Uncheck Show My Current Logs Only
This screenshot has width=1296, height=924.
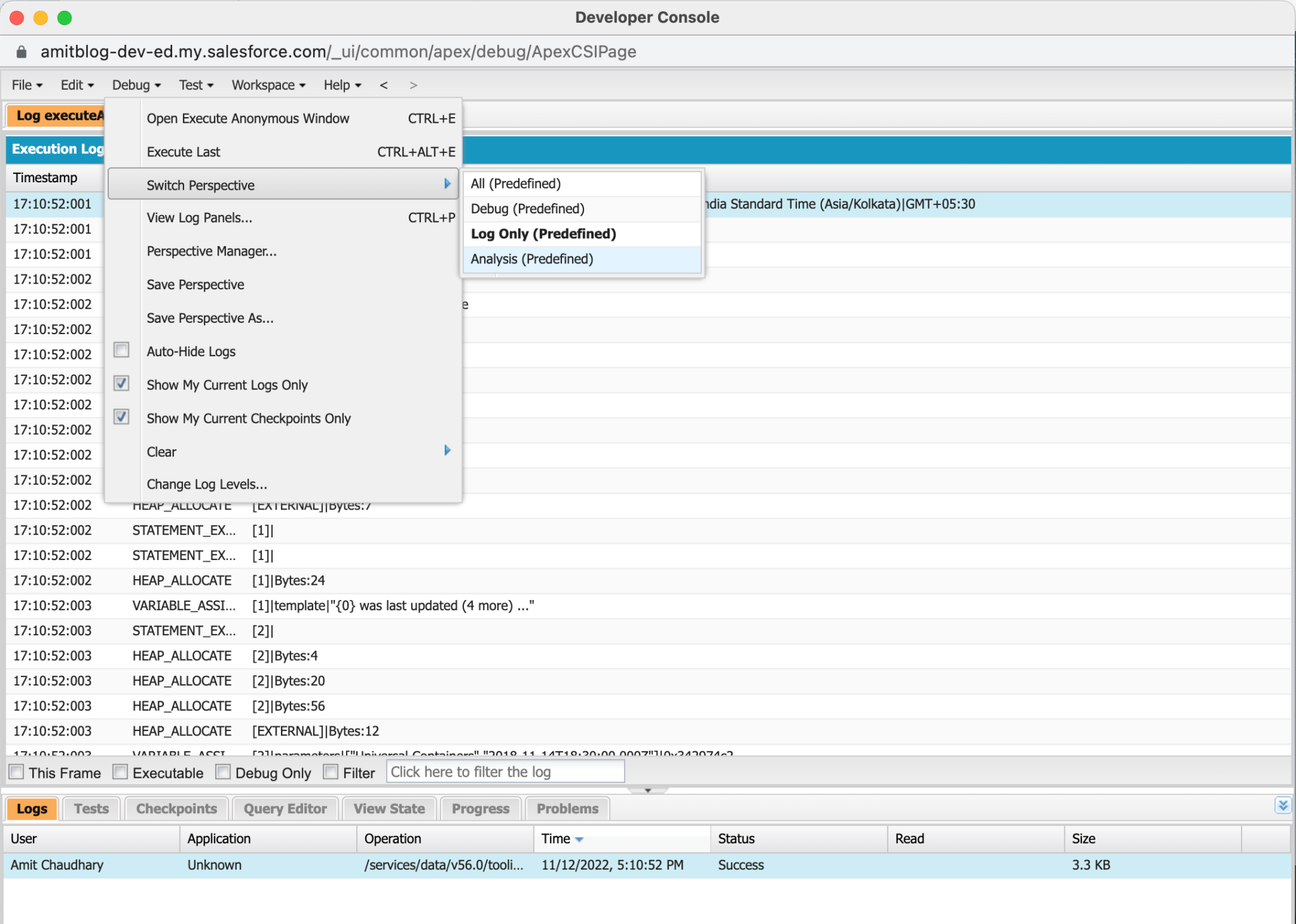click(121, 384)
